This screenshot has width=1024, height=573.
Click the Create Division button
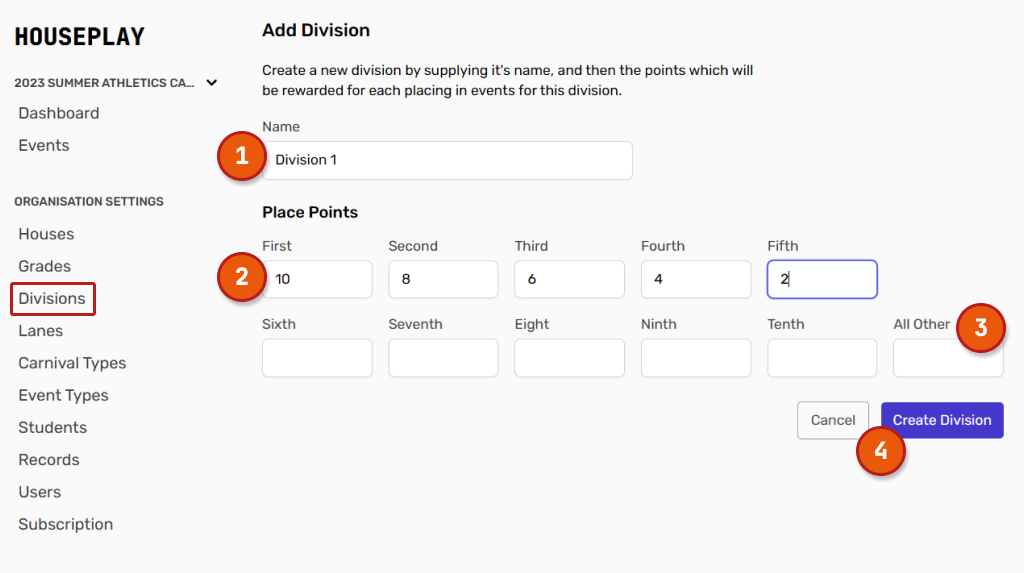[942, 420]
